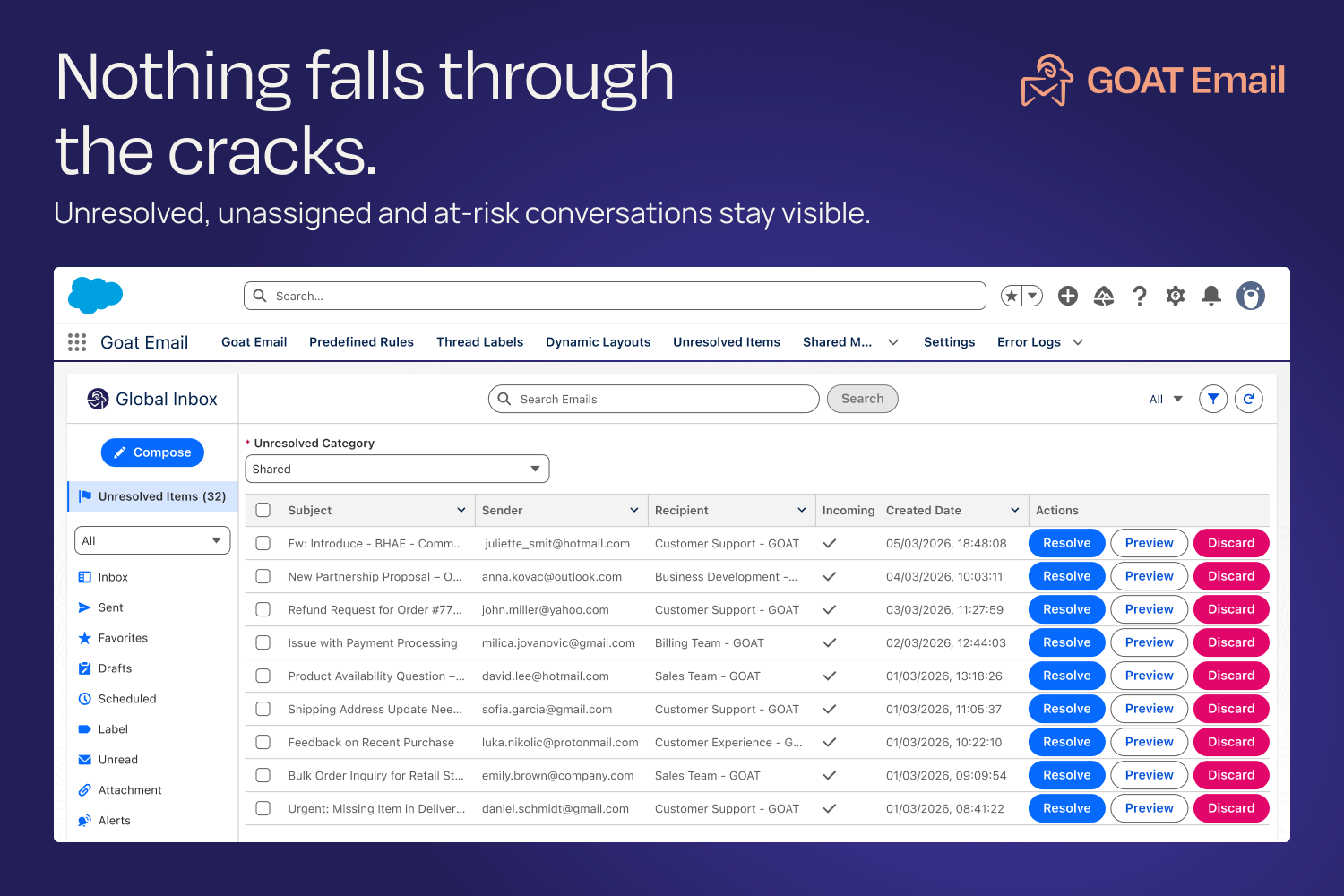Click the global Search... box
Viewport: 1344px width, 896px height.
pyautogui.click(x=615, y=296)
